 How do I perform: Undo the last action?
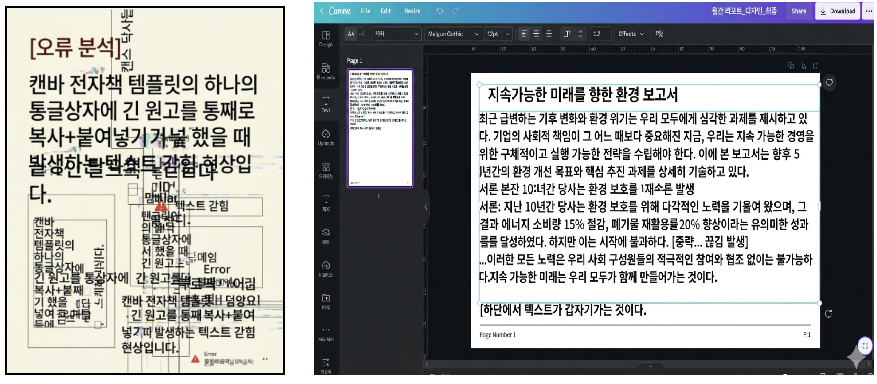440,11
